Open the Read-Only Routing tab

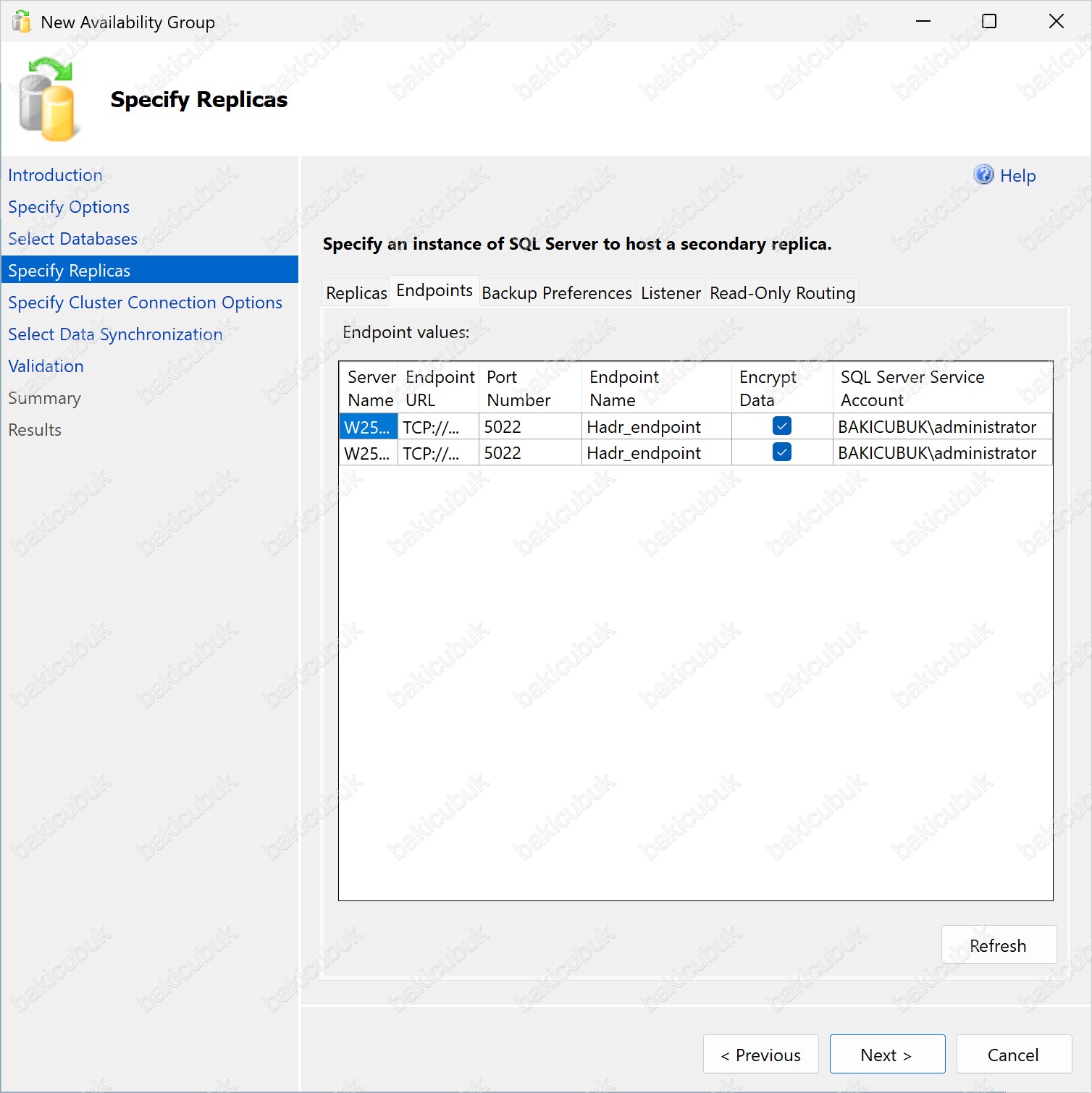[782, 293]
